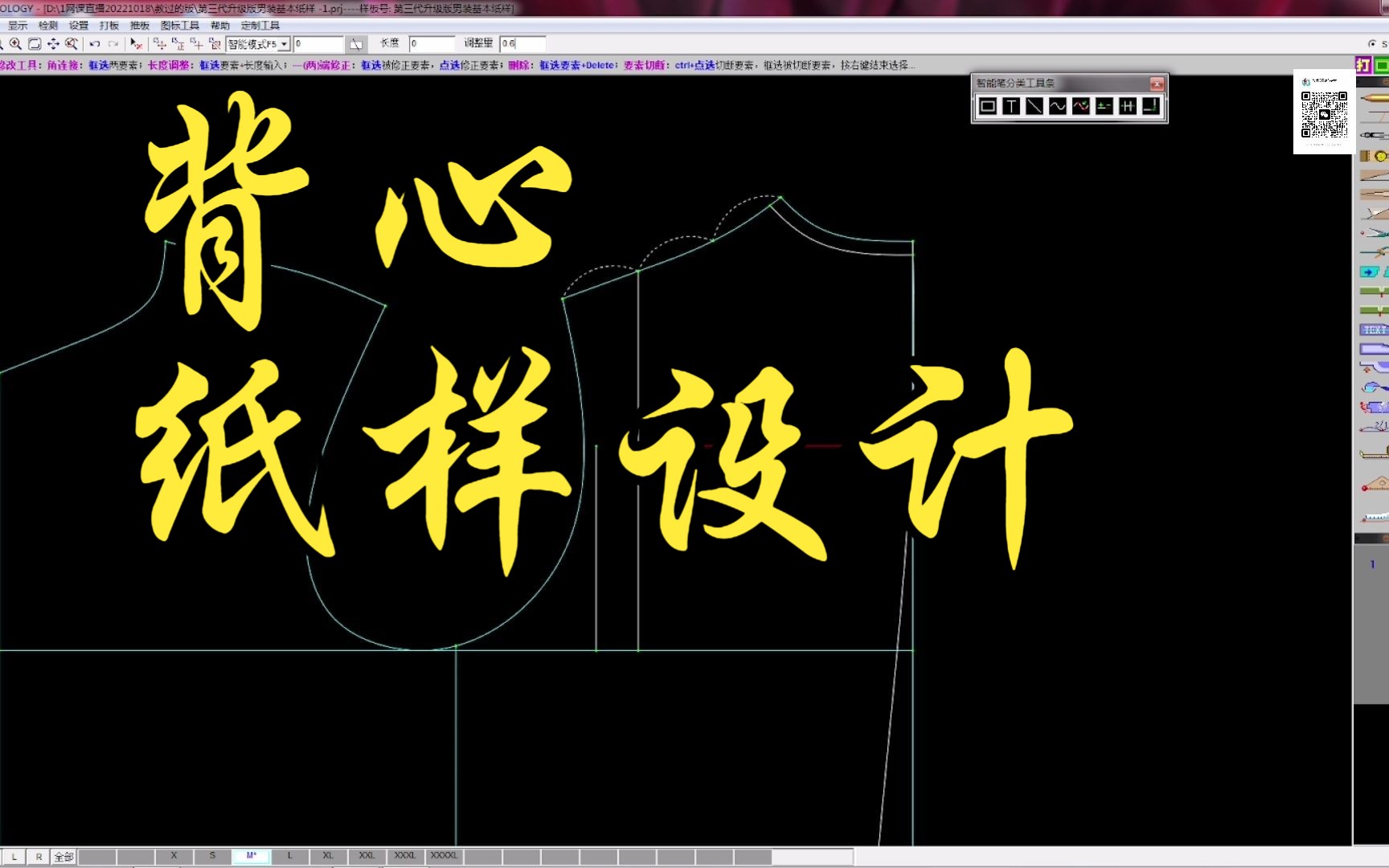The width and height of the screenshot is (1389, 868).
Task: Click the tape measure tool in right sidebar
Action: pyautogui.click(x=1374, y=455)
